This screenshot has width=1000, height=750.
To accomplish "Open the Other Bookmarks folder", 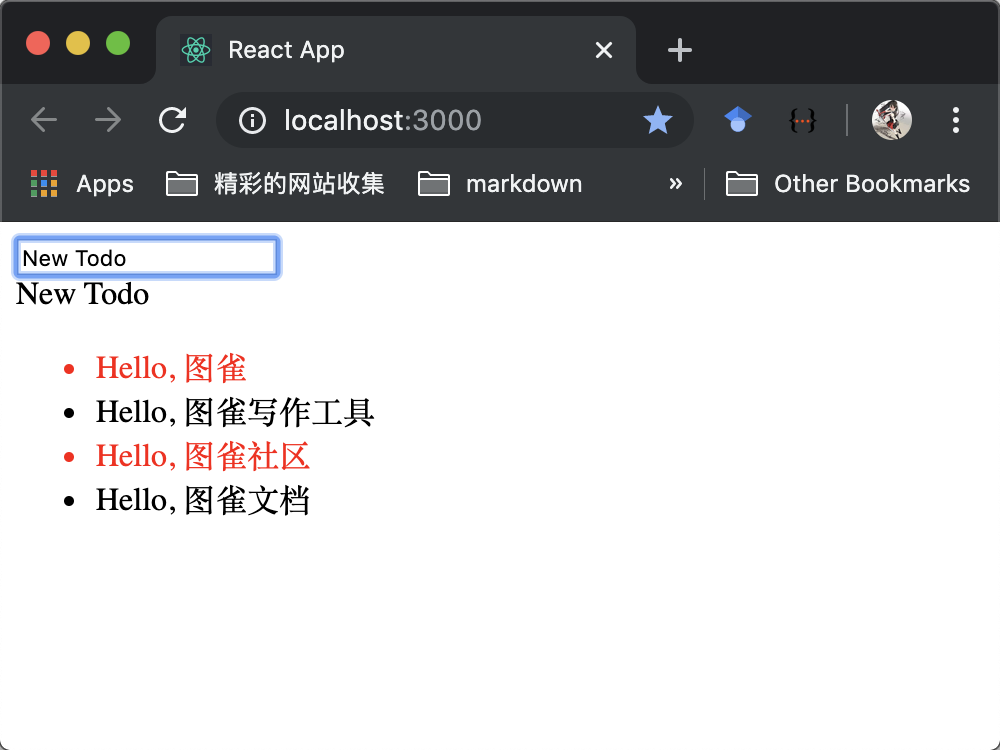I will (848, 183).
